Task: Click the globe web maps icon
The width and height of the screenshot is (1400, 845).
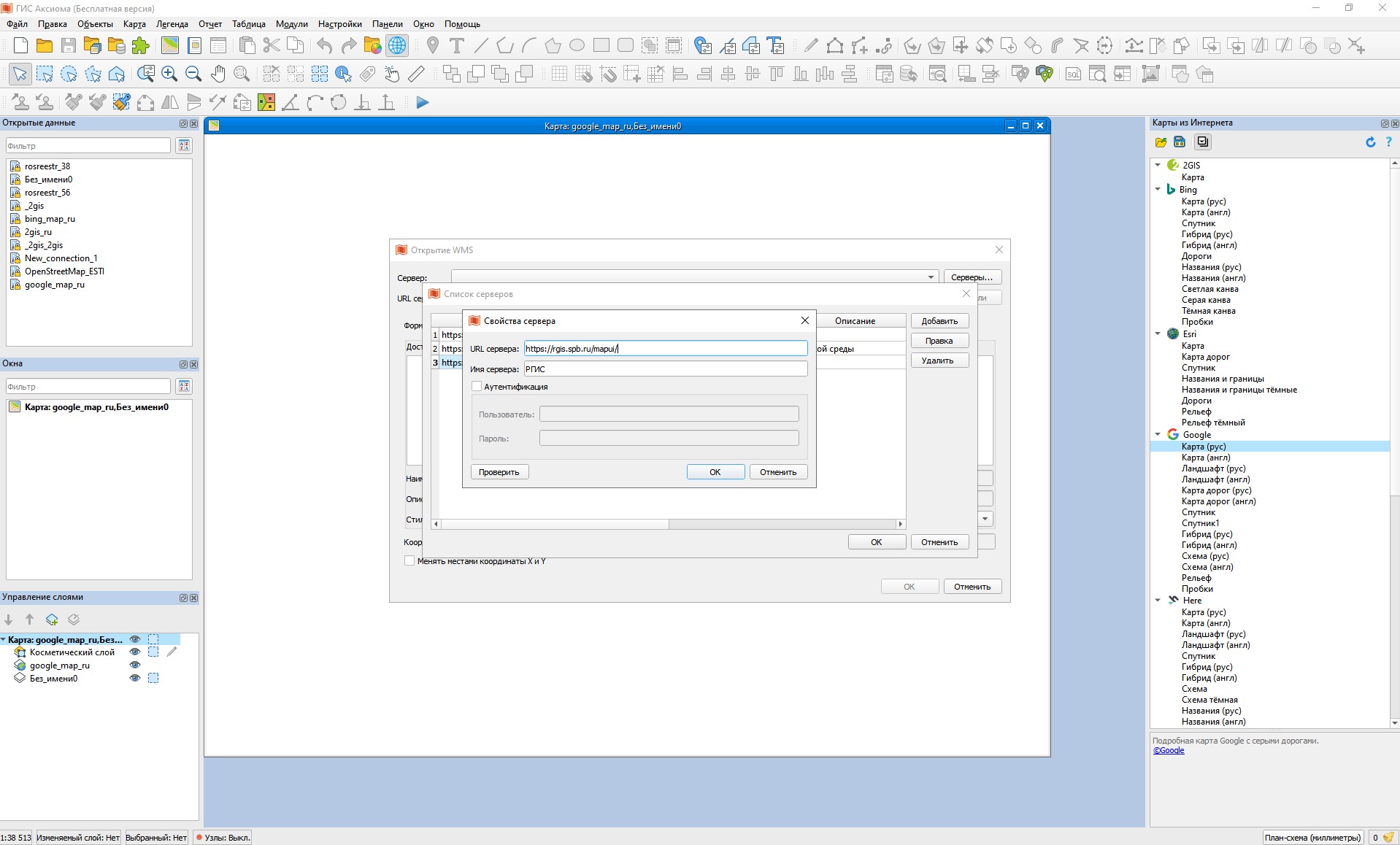Action: coord(397,46)
